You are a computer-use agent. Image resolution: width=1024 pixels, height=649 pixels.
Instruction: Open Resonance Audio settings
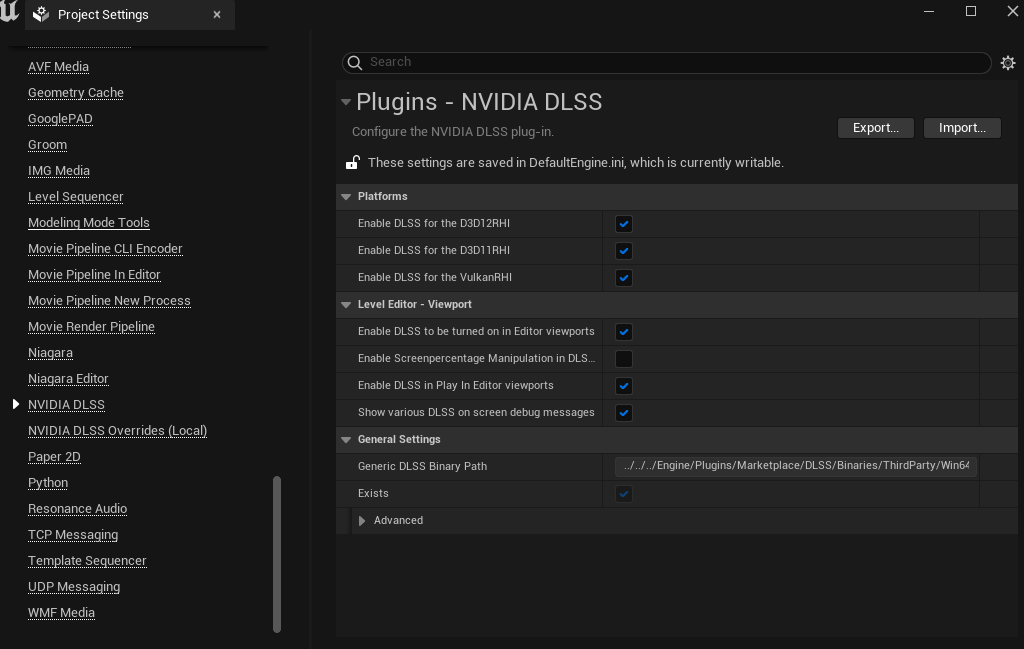pos(77,509)
